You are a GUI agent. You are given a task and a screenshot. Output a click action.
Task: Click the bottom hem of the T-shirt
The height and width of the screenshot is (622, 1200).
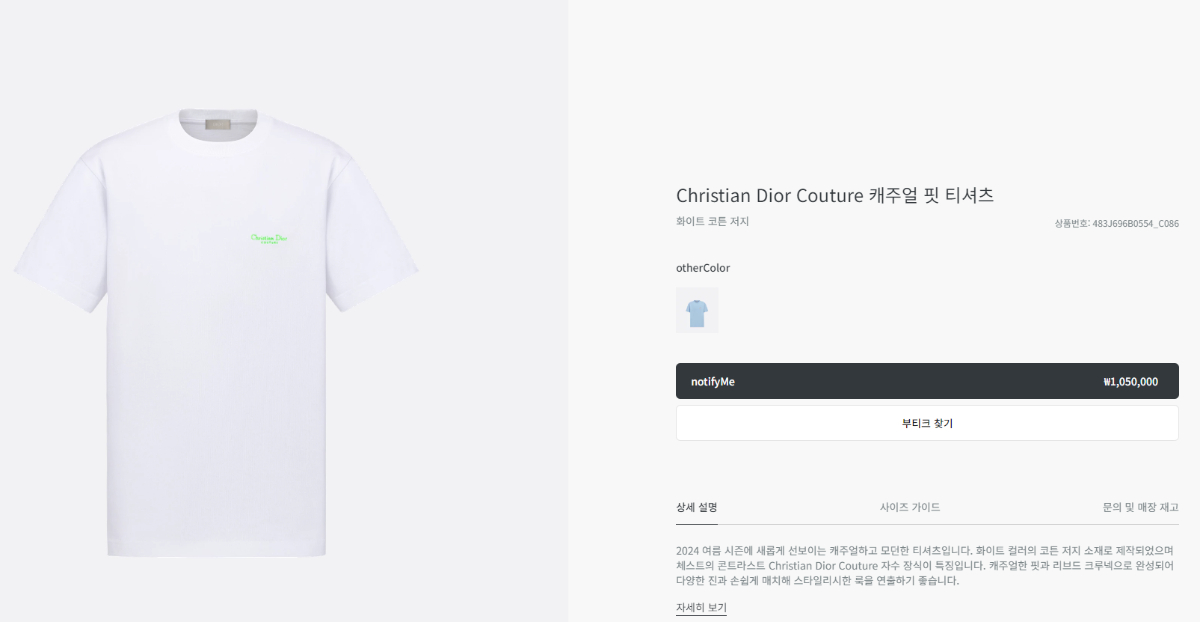[216, 550]
